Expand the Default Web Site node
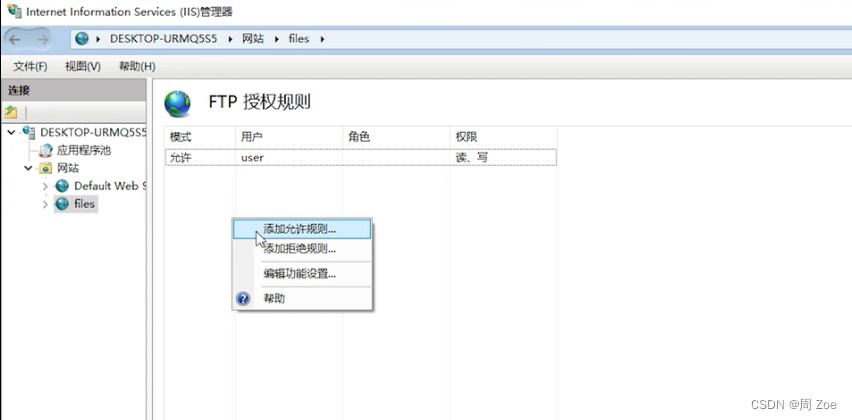Viewport: 852px width, 420px height. tap(46, 186)
